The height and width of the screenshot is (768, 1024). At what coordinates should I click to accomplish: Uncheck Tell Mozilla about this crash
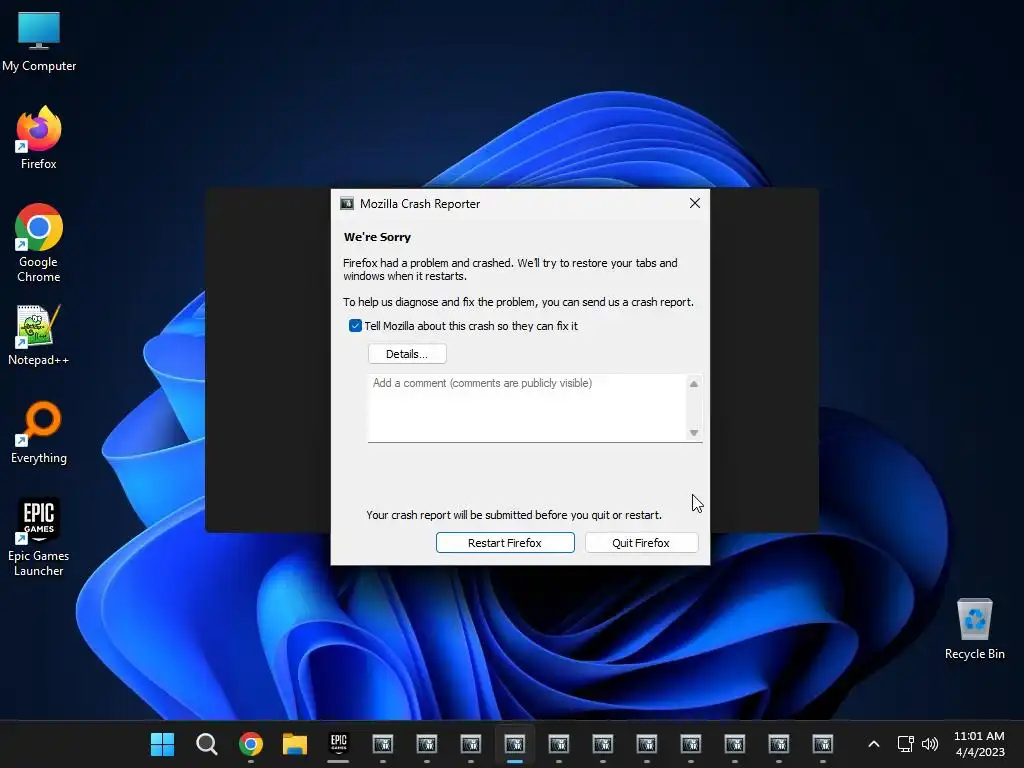[355, 326]
